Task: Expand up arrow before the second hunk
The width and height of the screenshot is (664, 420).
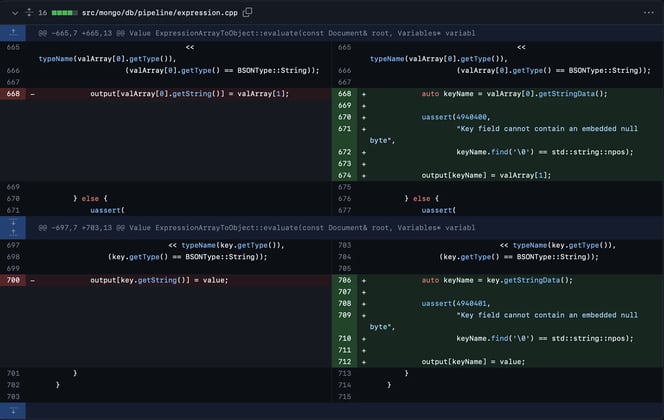Action: point(14,233)
